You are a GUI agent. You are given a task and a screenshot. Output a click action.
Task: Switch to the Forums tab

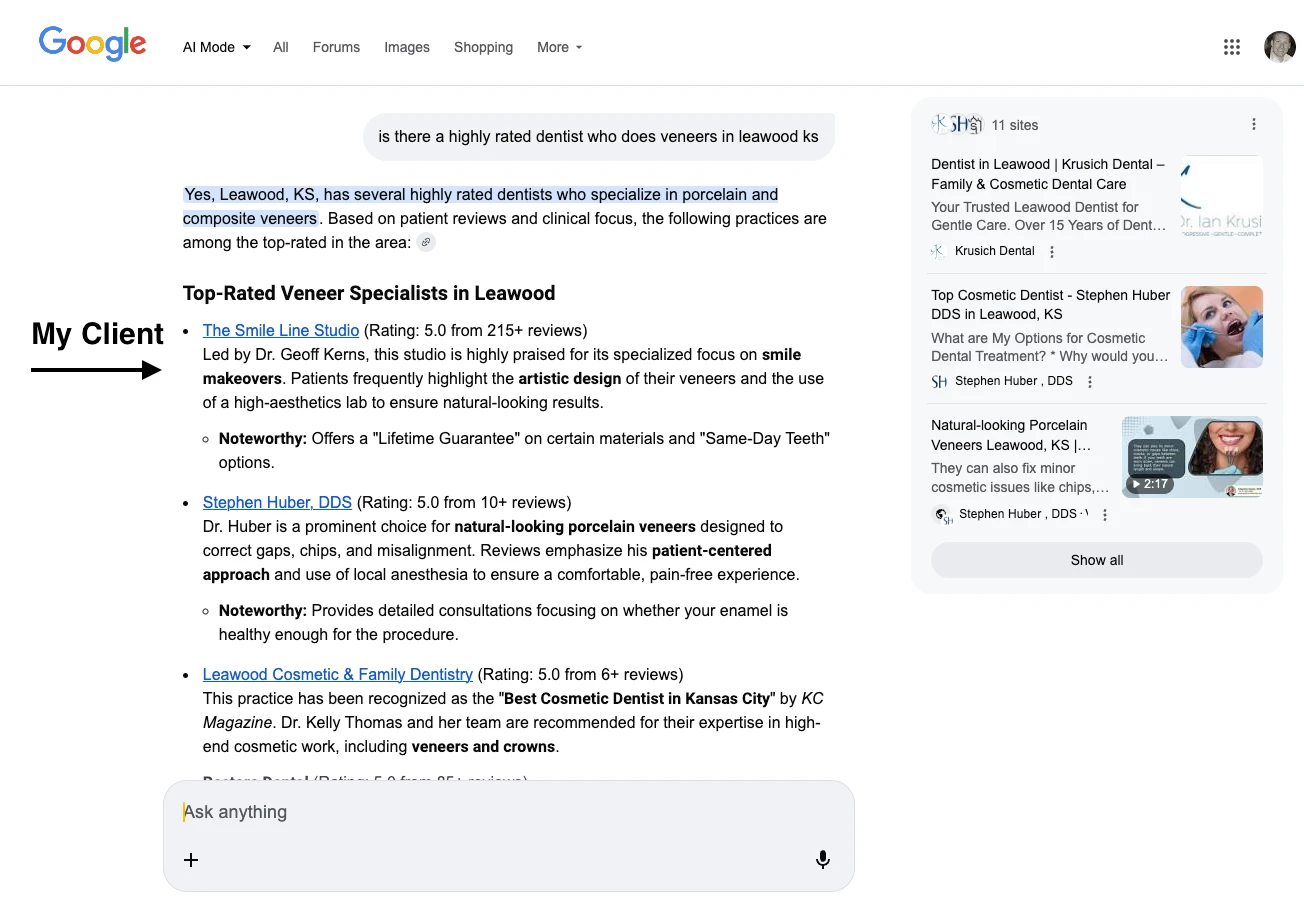point(336,47)
